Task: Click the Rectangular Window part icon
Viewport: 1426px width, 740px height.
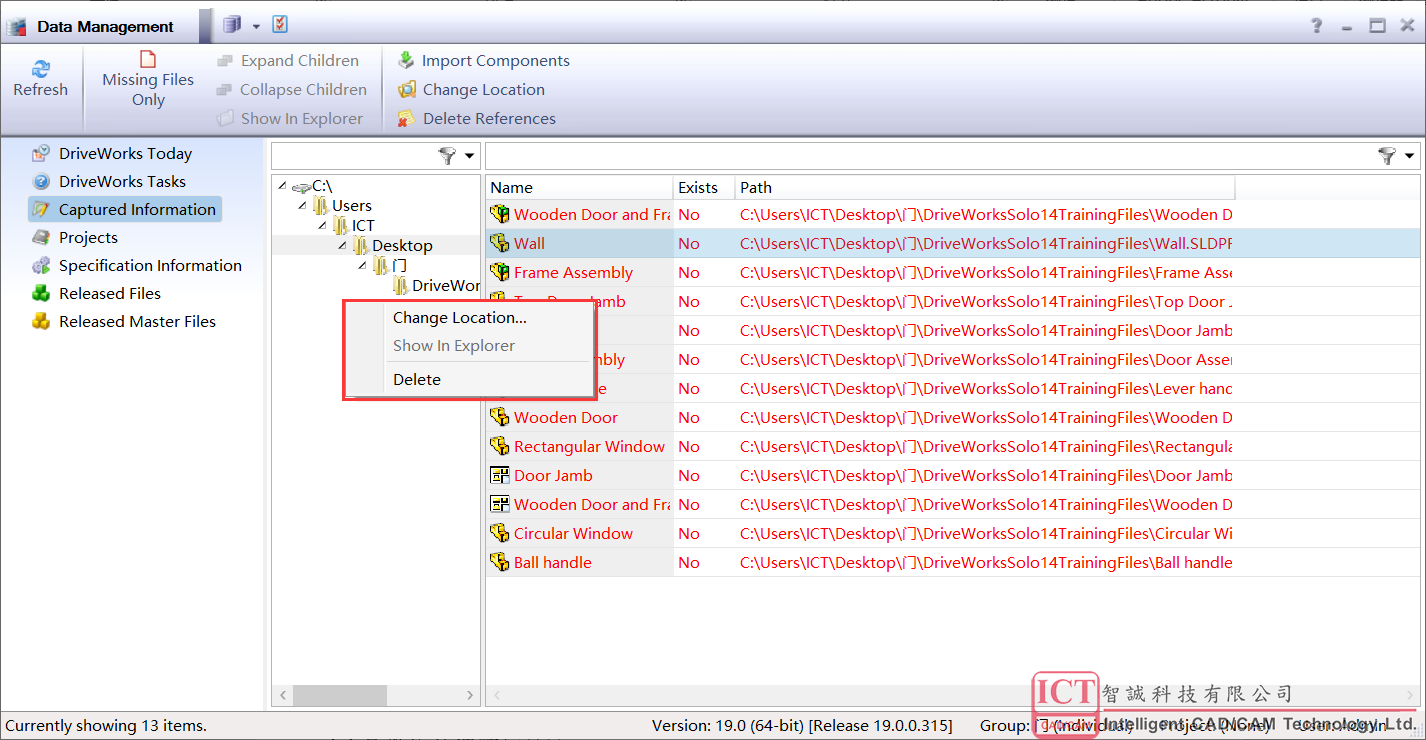Action: coord(500,446)
